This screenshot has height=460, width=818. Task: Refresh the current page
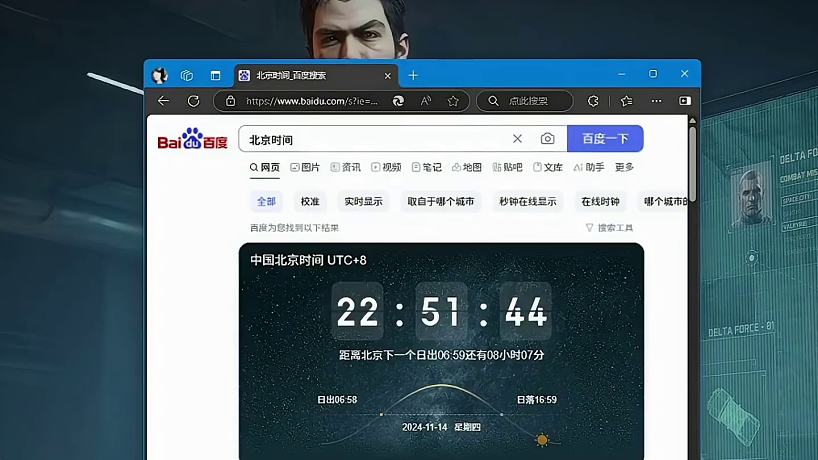pyautogui.click(x=194, y=101)
